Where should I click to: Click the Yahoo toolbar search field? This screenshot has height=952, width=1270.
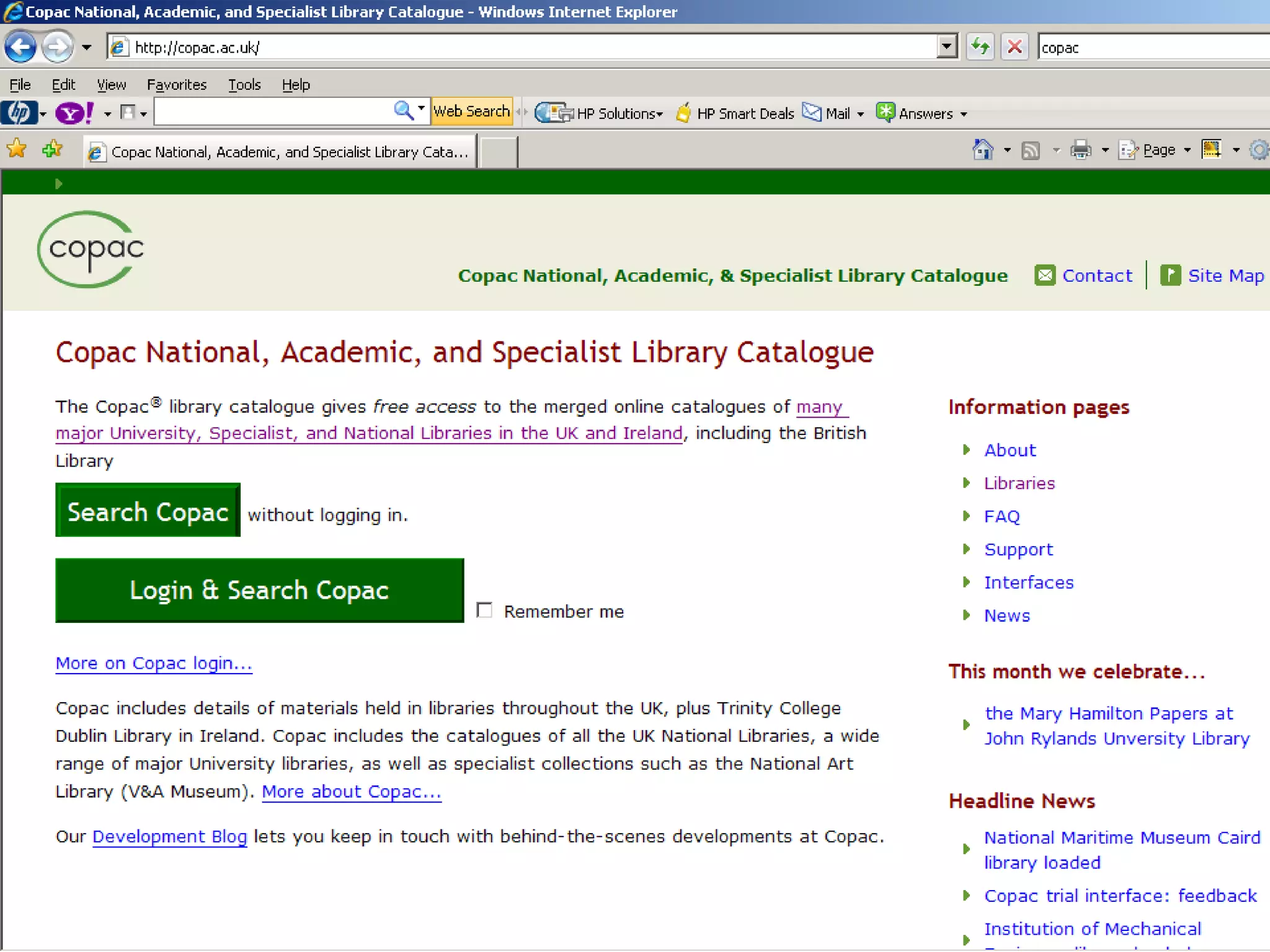273,112
